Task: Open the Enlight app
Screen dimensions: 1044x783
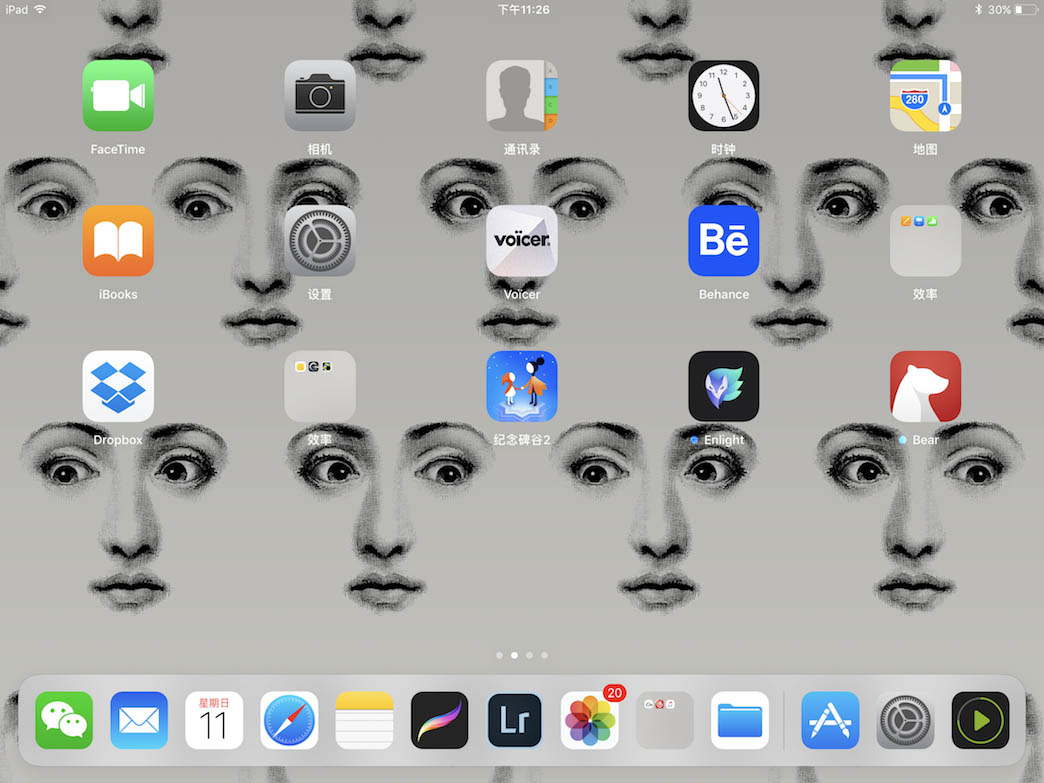Action: [x=724, y=386]
